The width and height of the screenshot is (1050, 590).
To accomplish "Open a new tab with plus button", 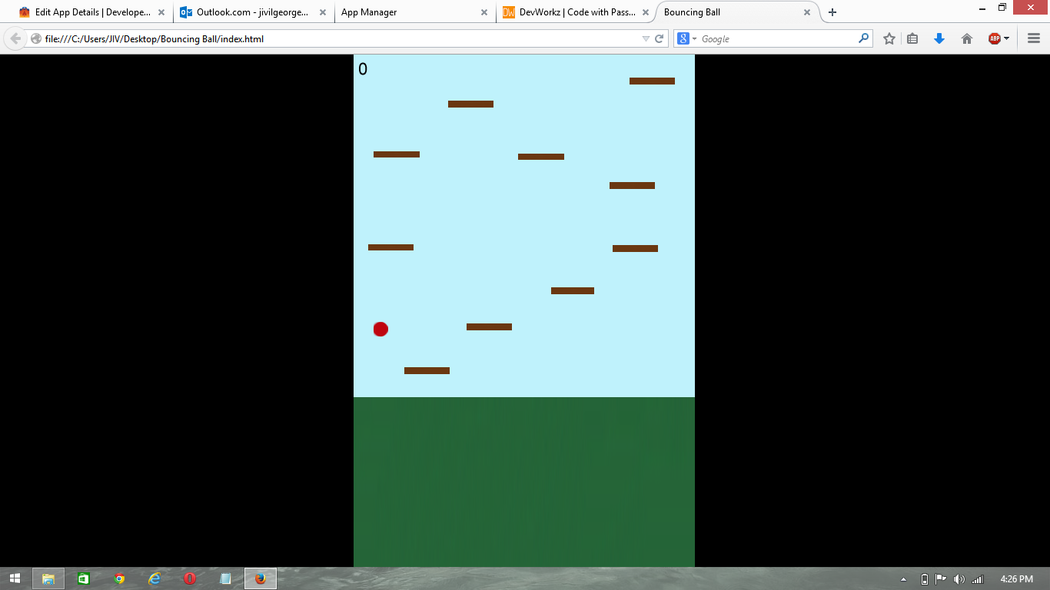I will [x=832, y=12].
